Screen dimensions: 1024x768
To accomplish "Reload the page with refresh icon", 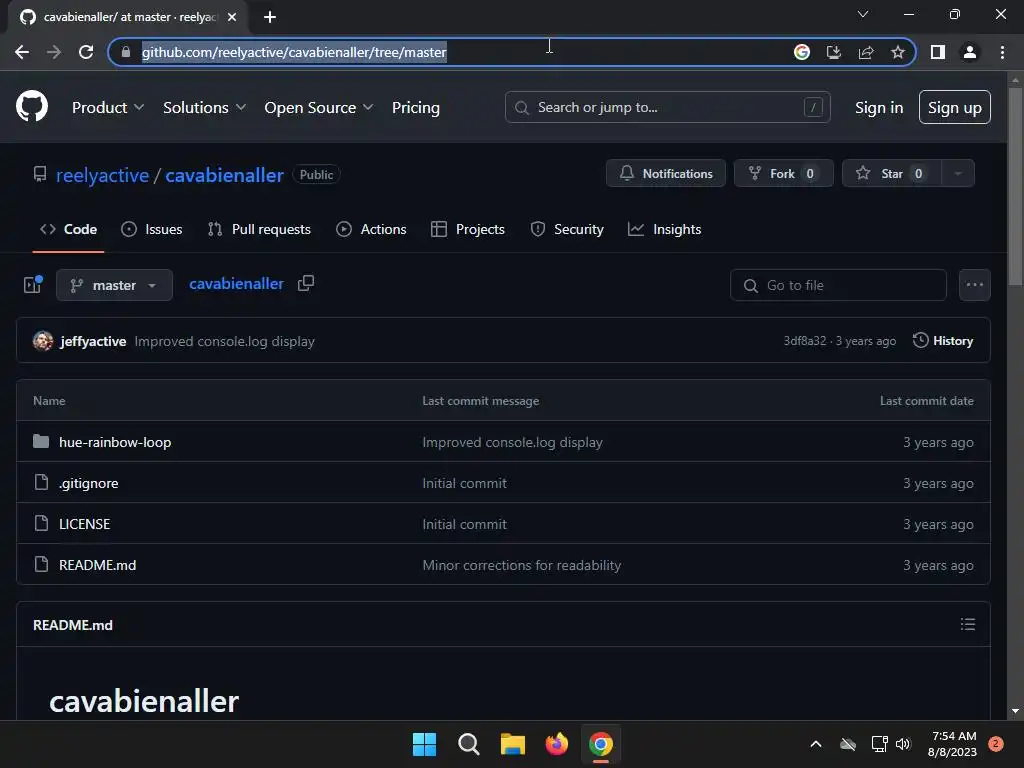I will (86, 52).
